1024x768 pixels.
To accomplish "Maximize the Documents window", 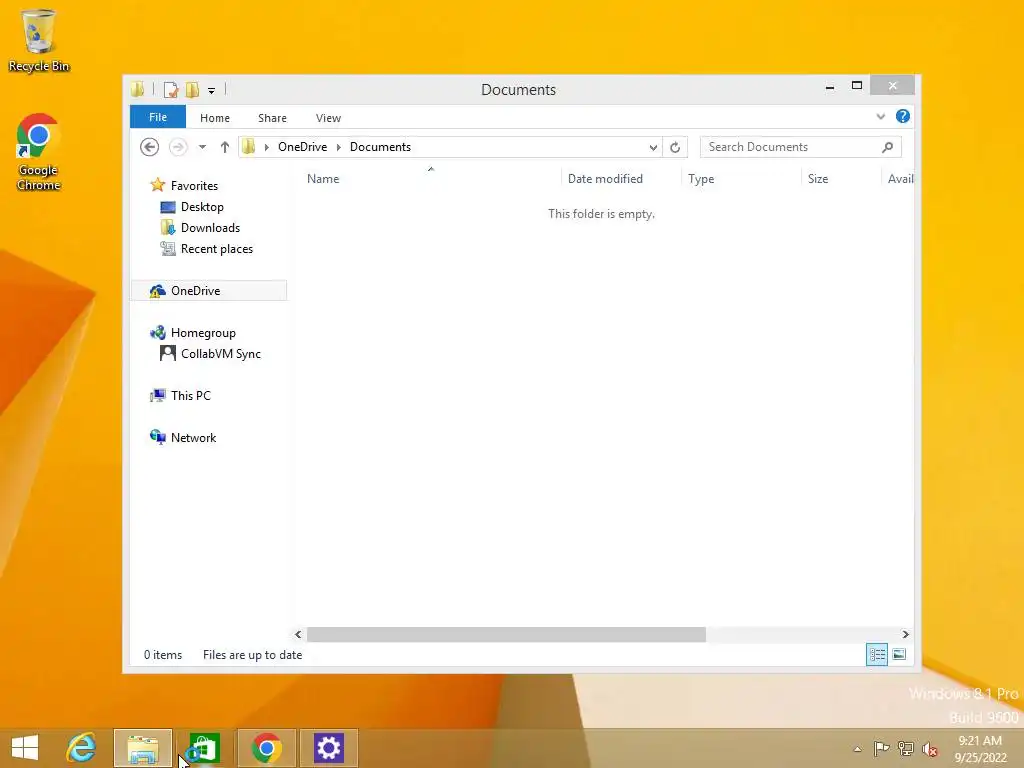I will pos(857,86).
